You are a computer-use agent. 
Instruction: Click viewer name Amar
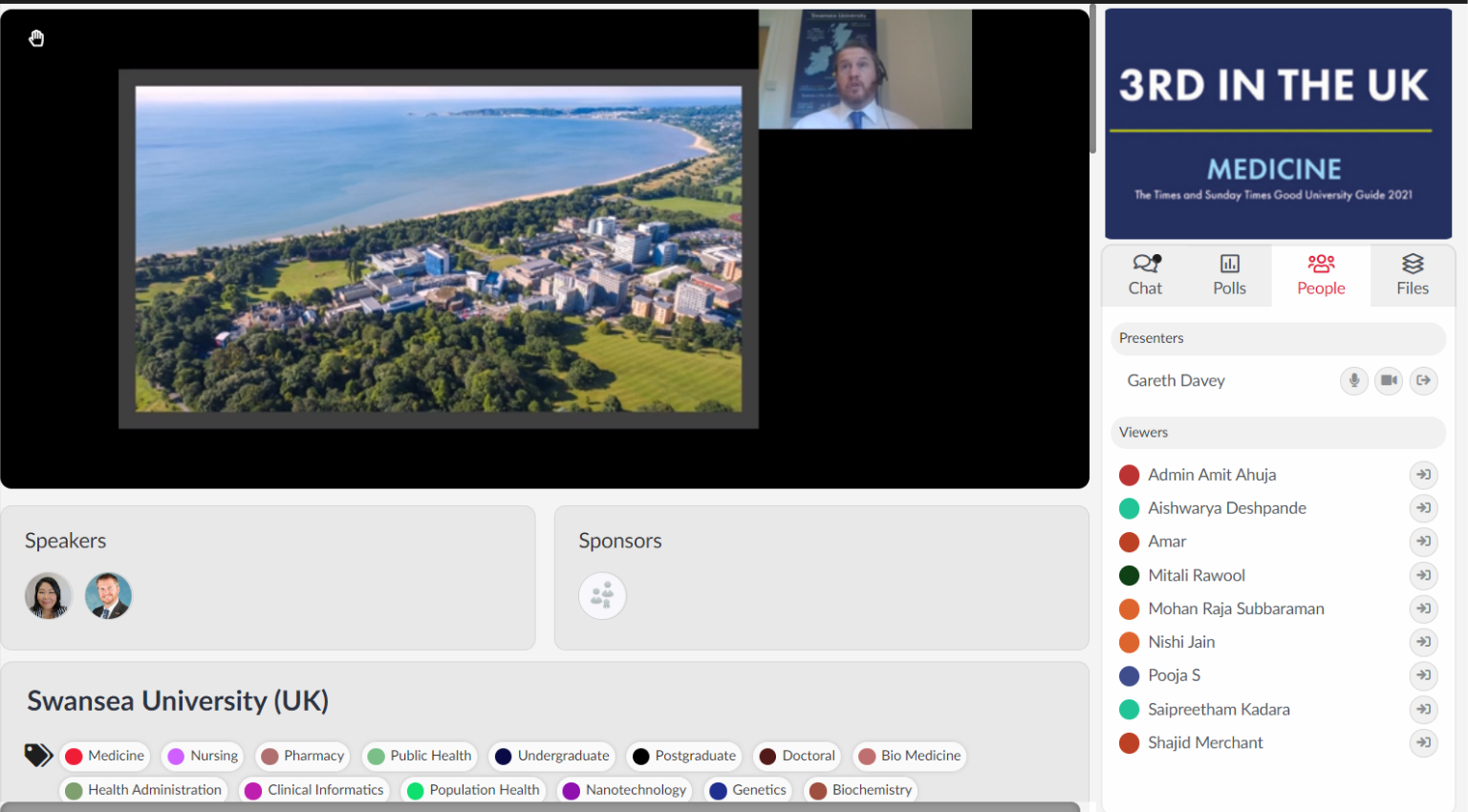(x=1167, y=542)
